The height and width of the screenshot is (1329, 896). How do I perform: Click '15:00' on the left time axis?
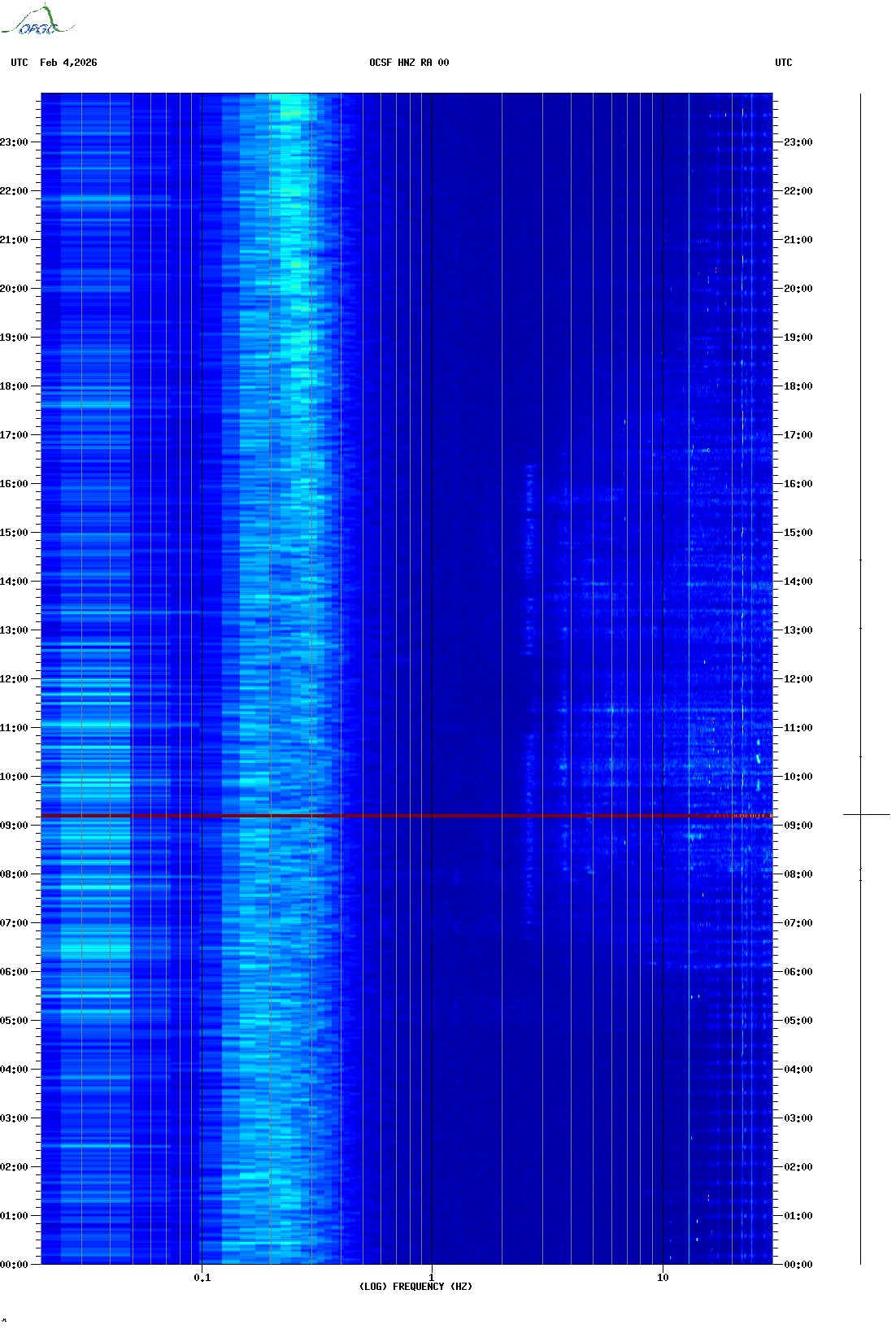(x=14, y=533)
